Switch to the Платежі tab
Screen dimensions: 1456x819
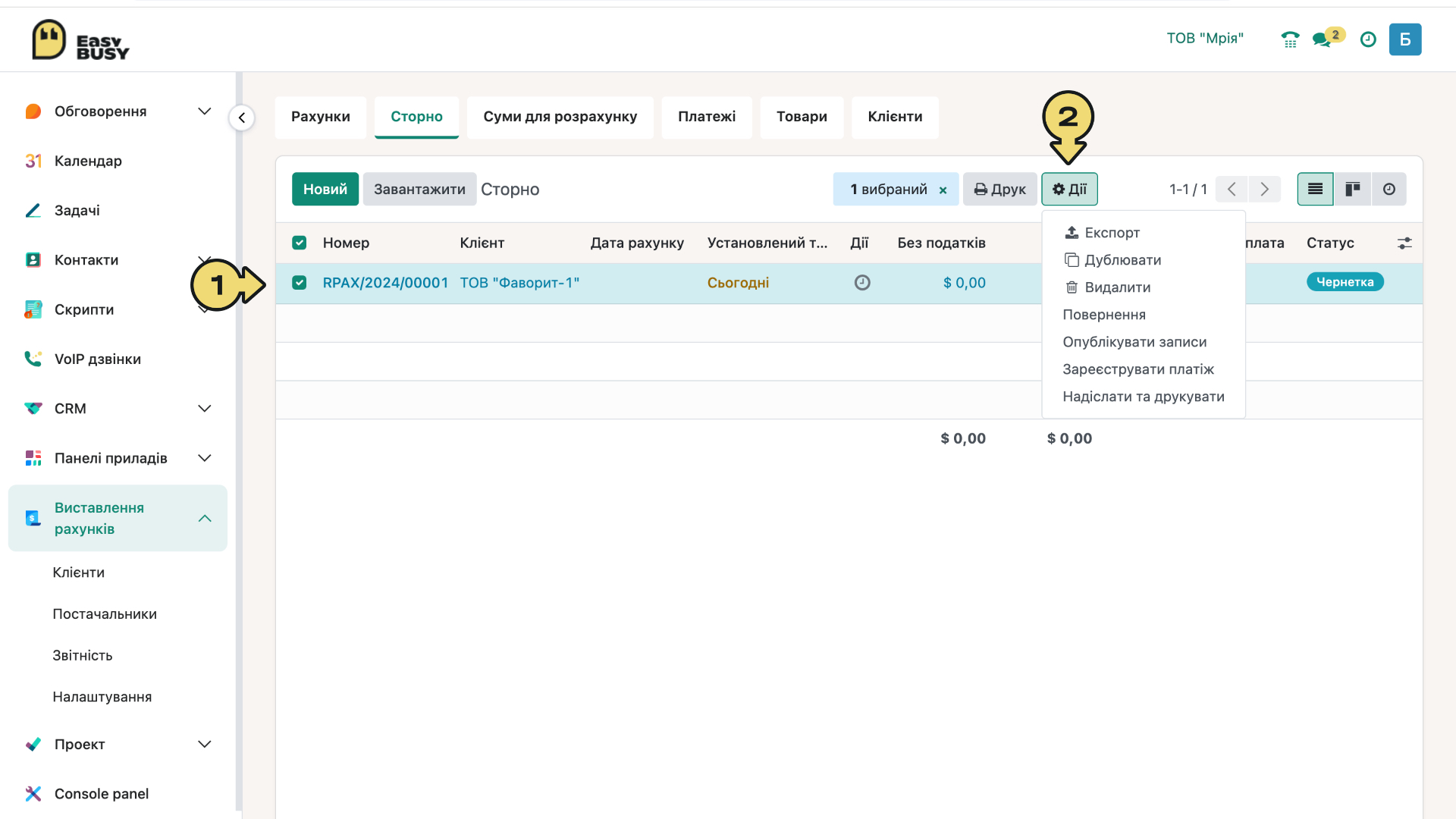pos(707,117)
